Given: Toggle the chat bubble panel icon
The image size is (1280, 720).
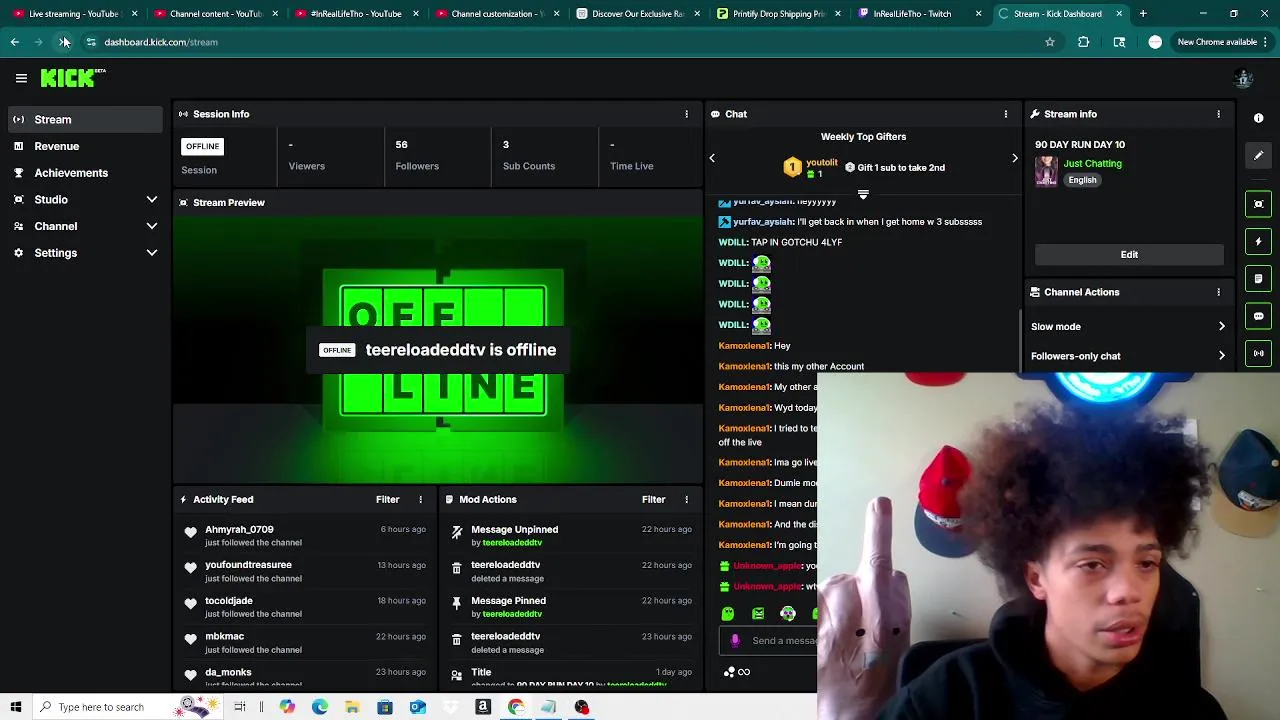Looking at the screenshot, I should 1258,316.
